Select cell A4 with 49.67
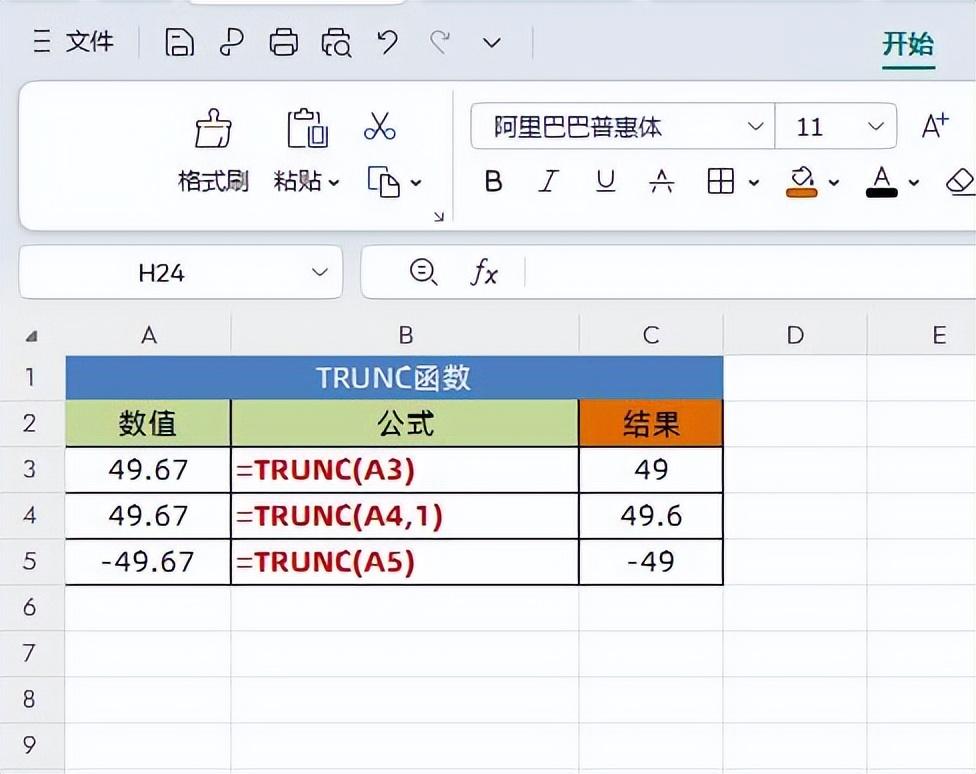This screenshot has width=976, height=774. [x=148, y=516]
